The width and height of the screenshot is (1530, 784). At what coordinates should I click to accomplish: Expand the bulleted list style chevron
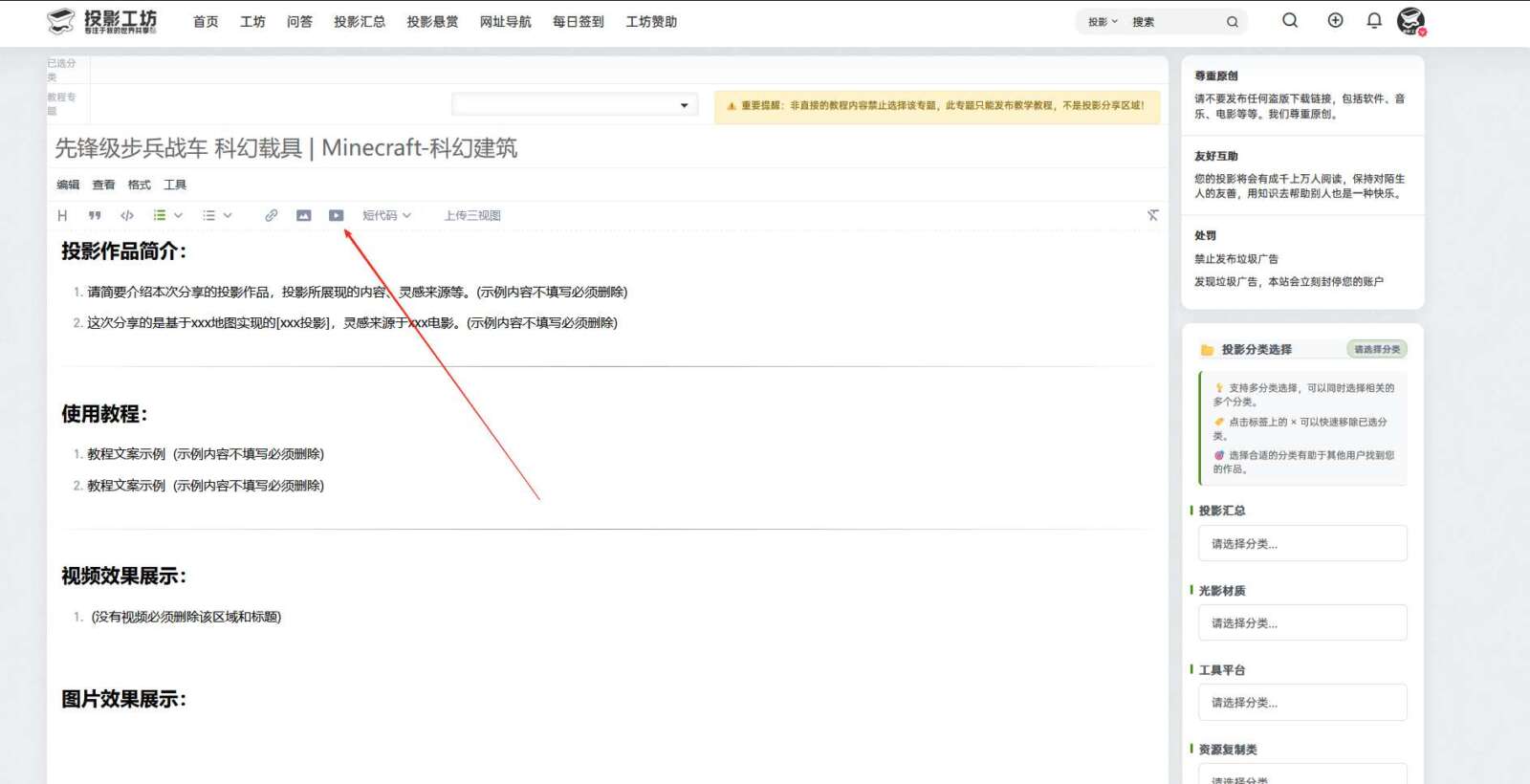(228, 215)
